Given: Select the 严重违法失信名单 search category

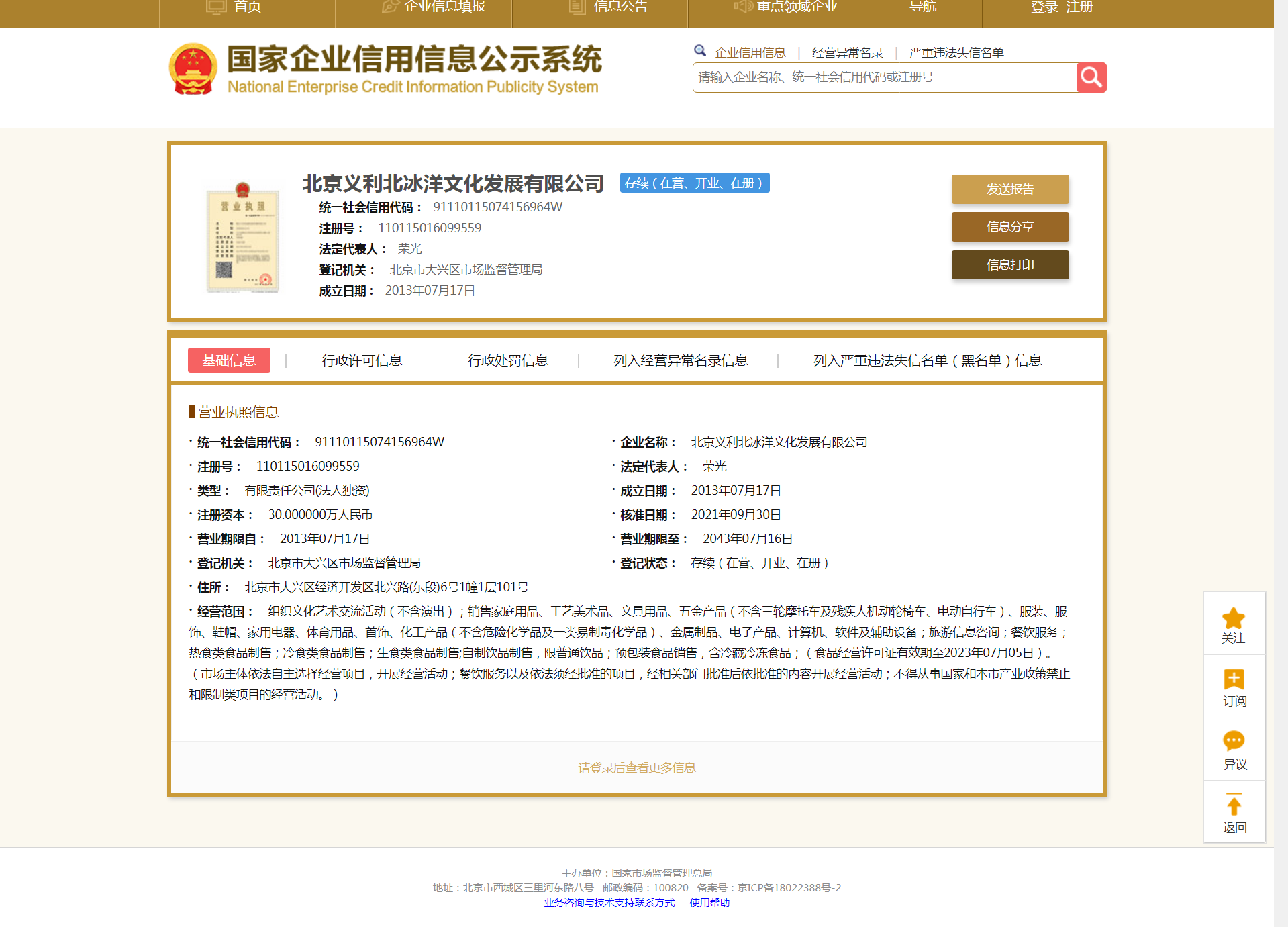Looking at the screenshot, I should click(x=956, y=52).
